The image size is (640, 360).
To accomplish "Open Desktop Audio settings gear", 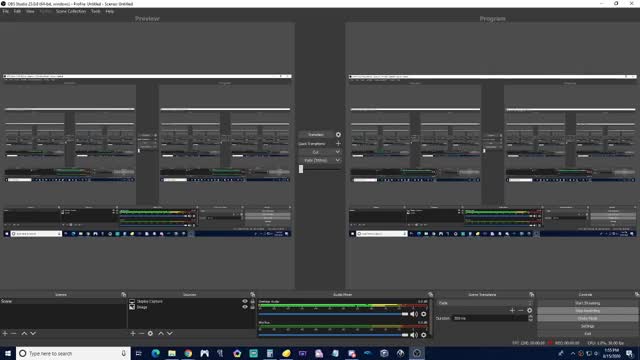I will [x=424, y=314].
